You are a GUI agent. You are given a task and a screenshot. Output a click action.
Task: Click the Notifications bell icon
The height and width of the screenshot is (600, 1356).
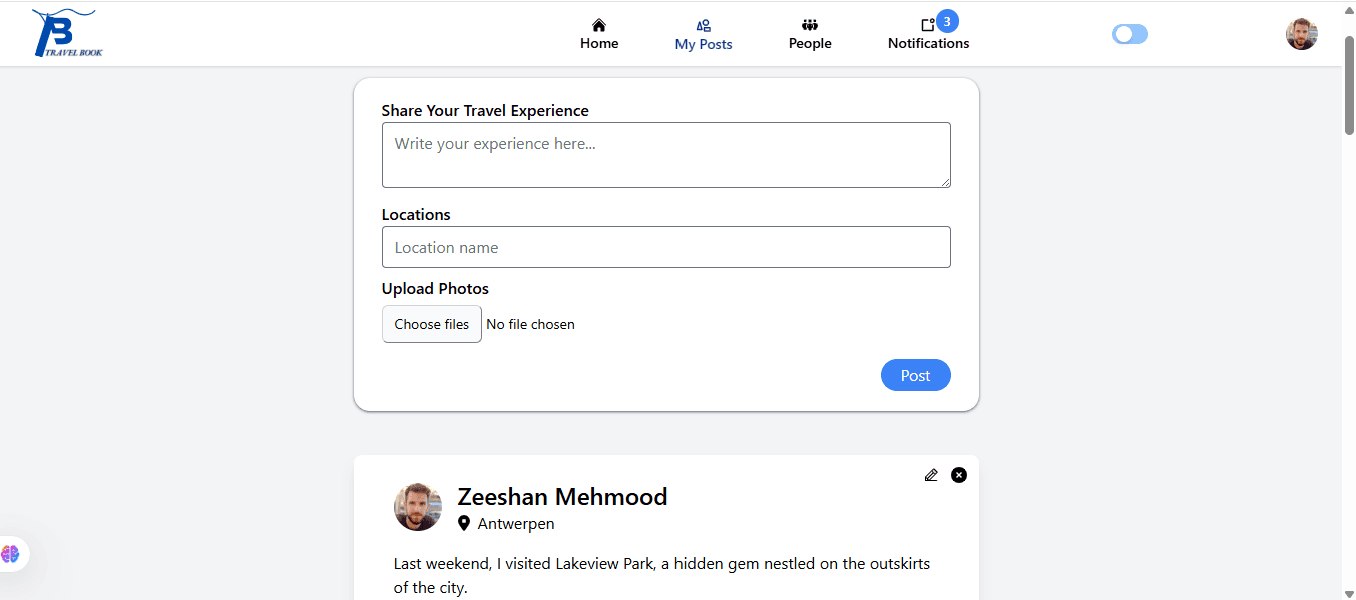928,25
